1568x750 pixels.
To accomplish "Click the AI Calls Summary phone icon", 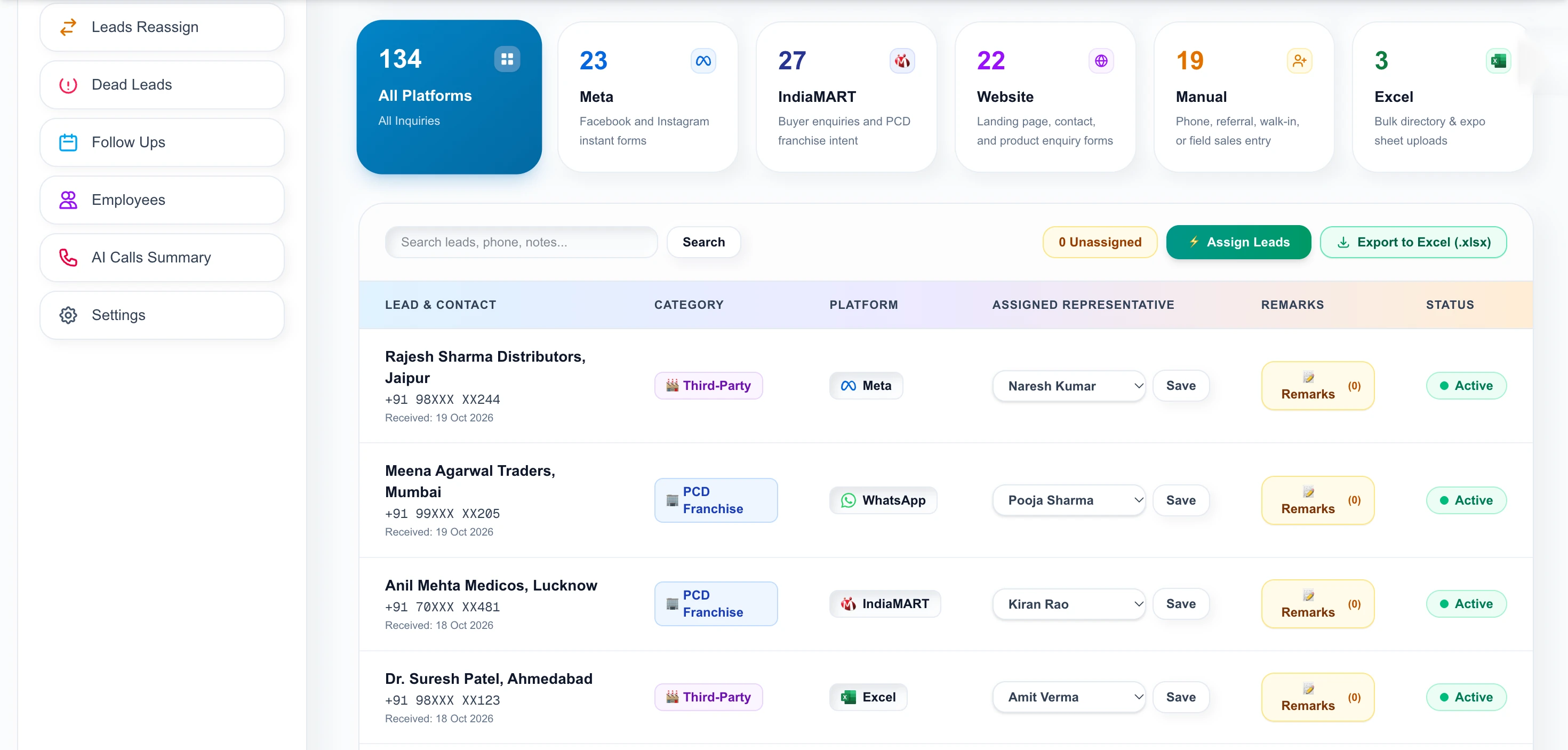I will (68, 258).
